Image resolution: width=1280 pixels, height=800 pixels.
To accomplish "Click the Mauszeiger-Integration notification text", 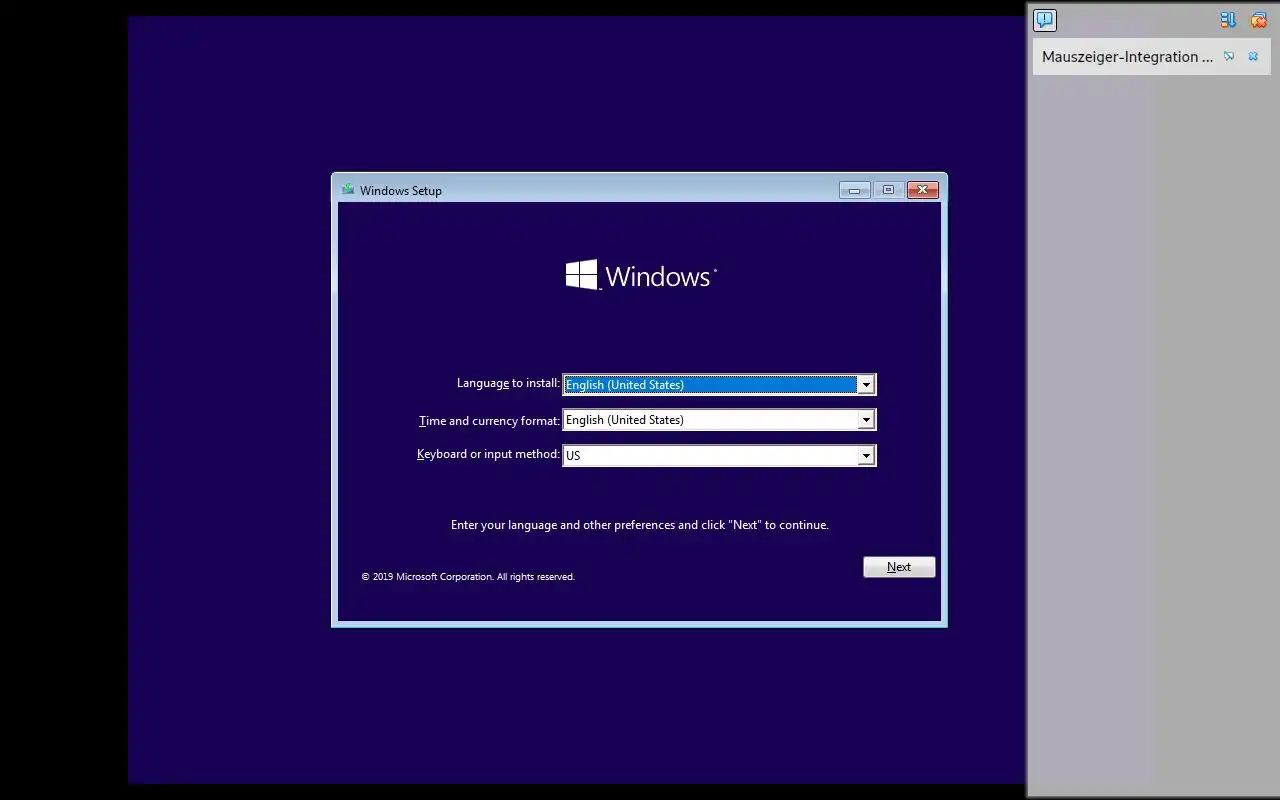I will click(x=1127, y=57).
